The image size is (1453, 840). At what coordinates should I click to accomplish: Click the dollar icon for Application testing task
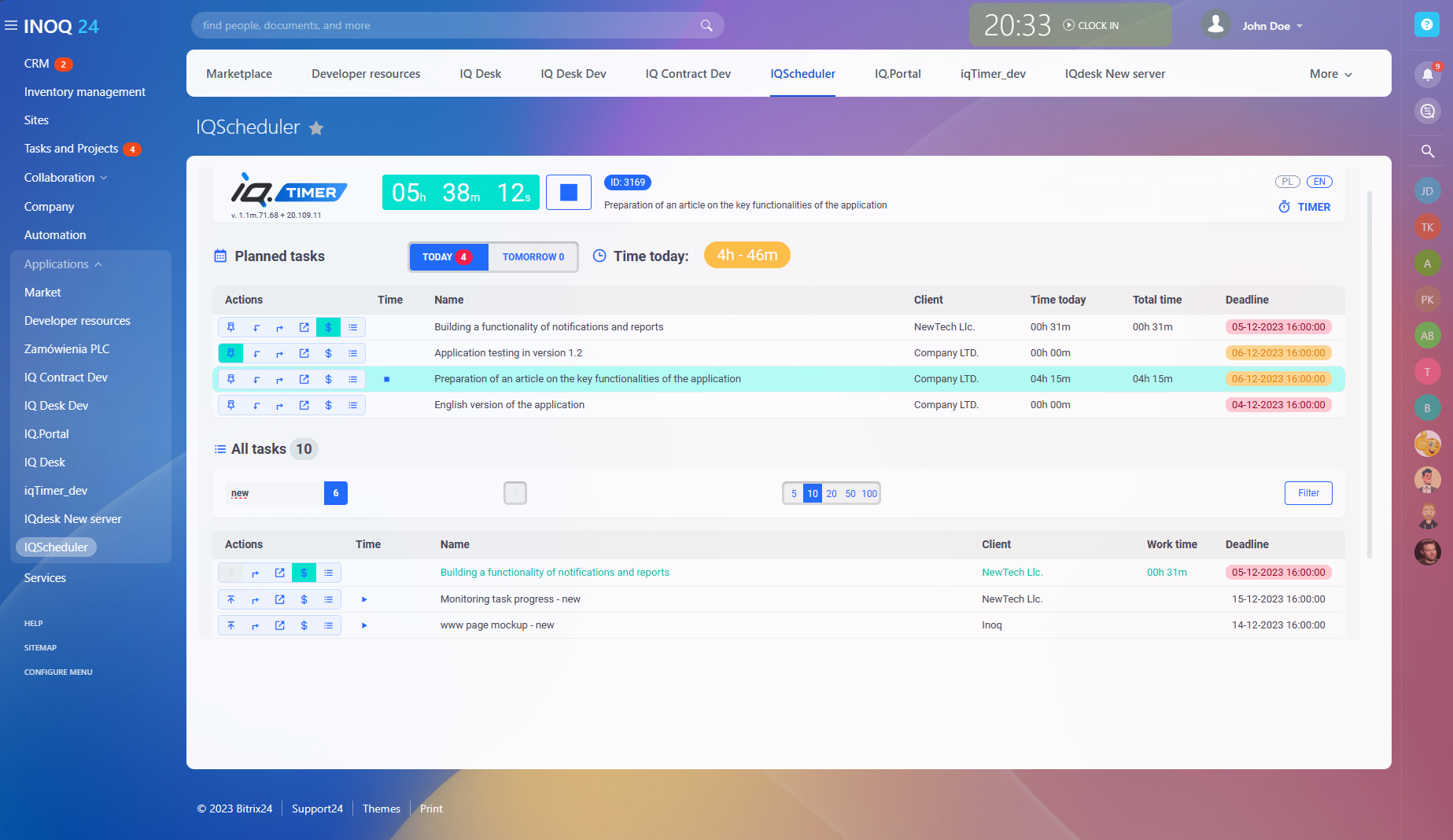pyautogui.click(x=328, y=353)
